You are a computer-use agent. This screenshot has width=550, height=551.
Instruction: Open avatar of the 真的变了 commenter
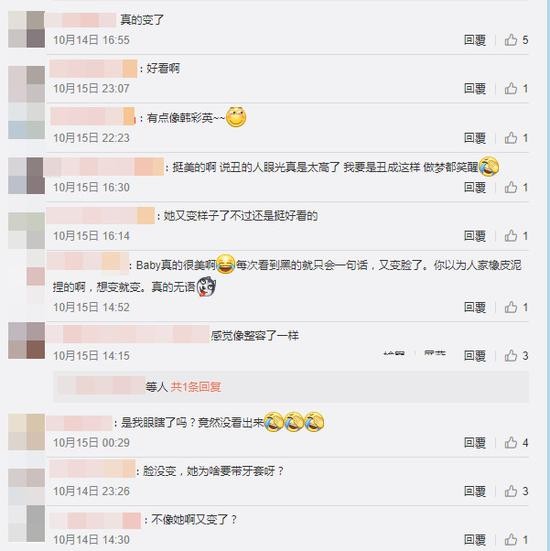point(26,29)
